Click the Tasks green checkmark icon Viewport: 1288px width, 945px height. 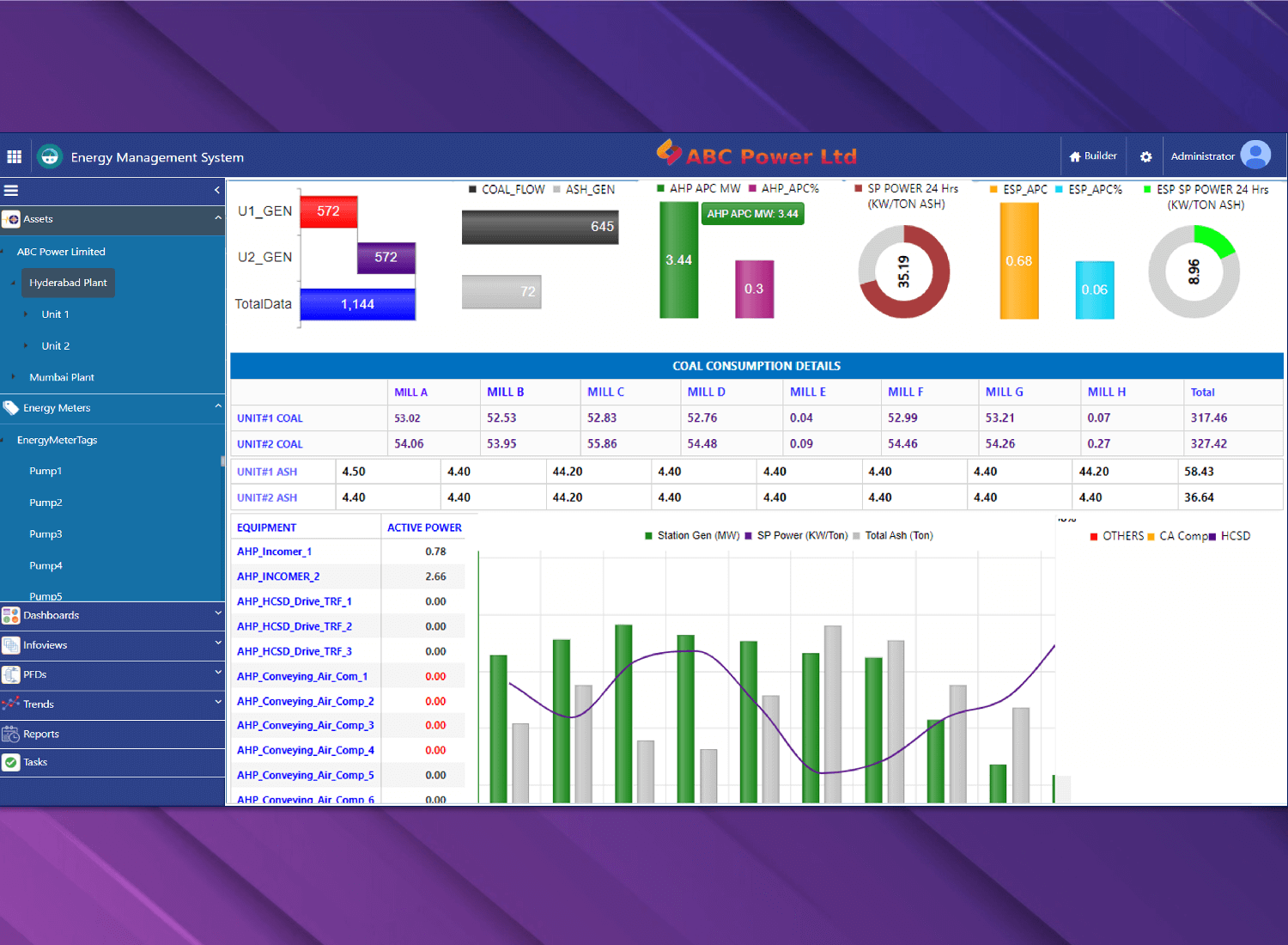(x=11, y=762)
